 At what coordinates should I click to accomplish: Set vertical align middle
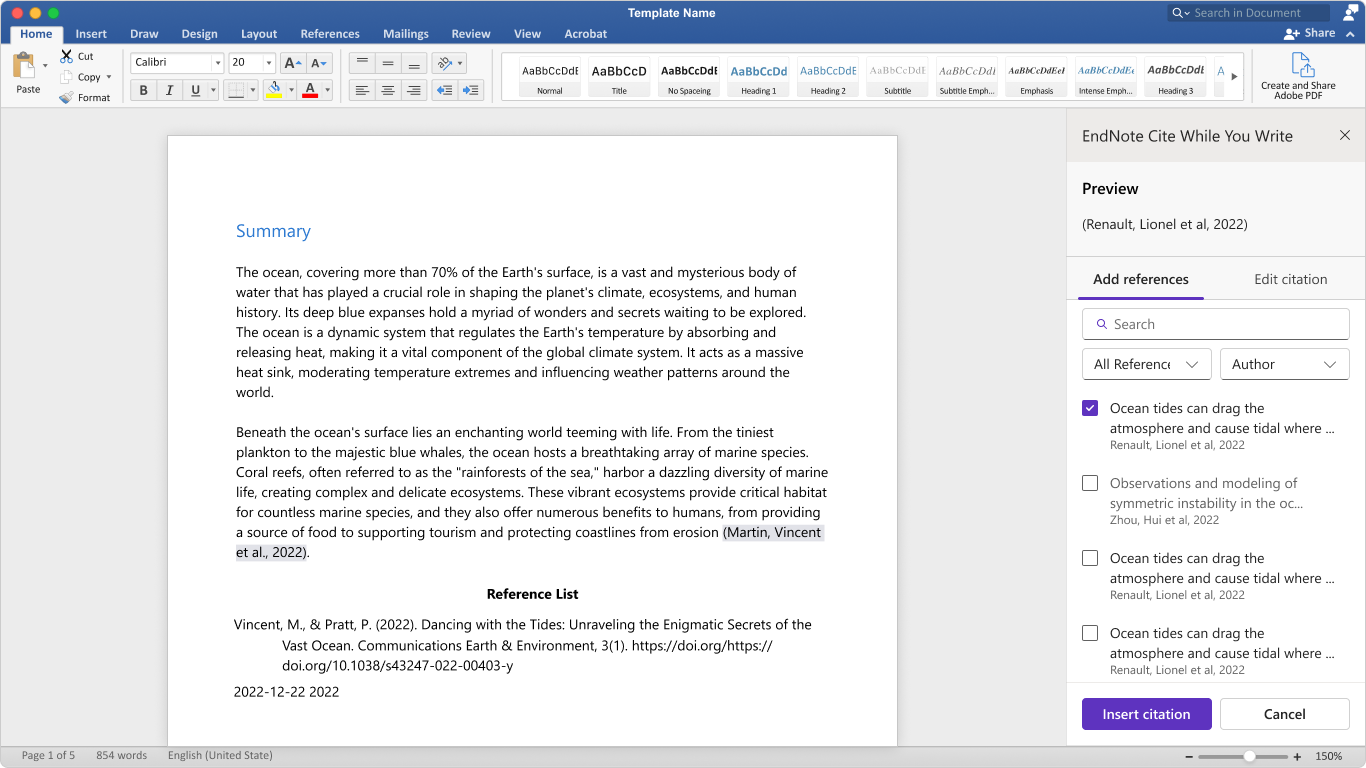point(388,62)
